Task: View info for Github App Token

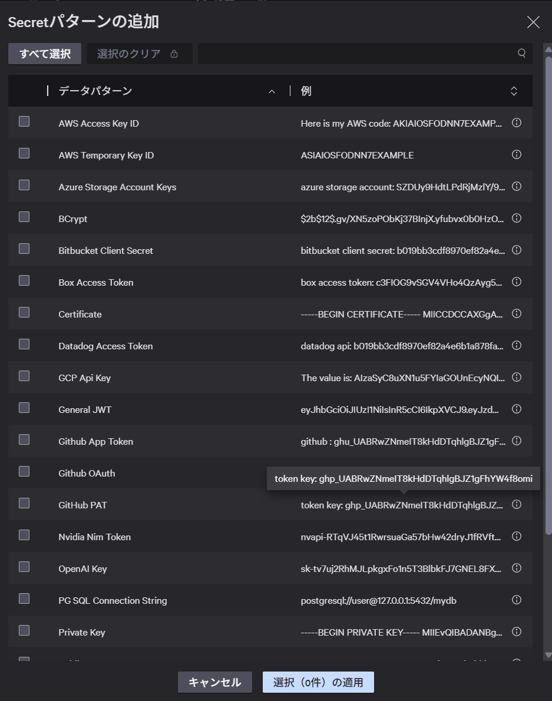Action: click(516, 441)
